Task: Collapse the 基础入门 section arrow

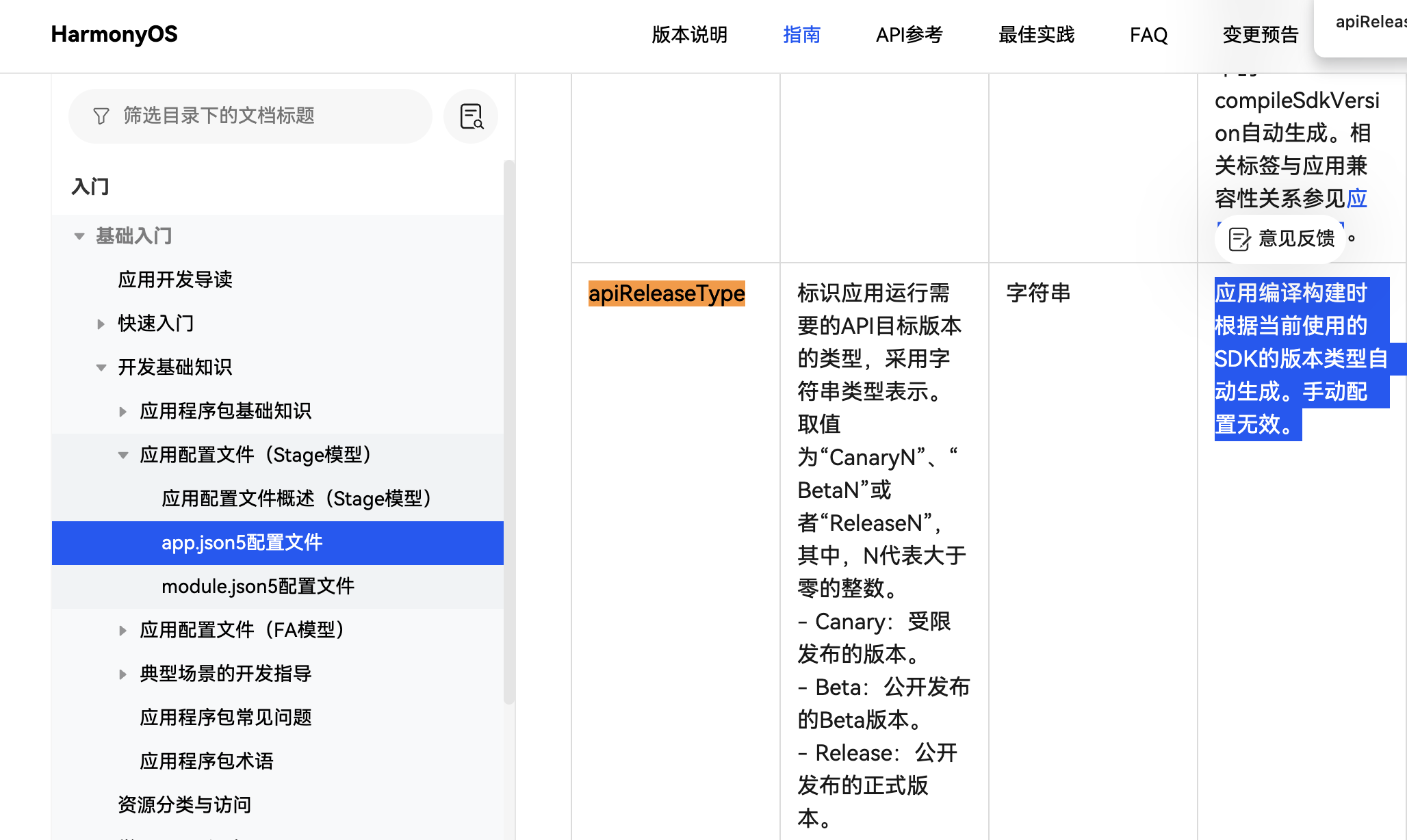Action: [79, 237]
